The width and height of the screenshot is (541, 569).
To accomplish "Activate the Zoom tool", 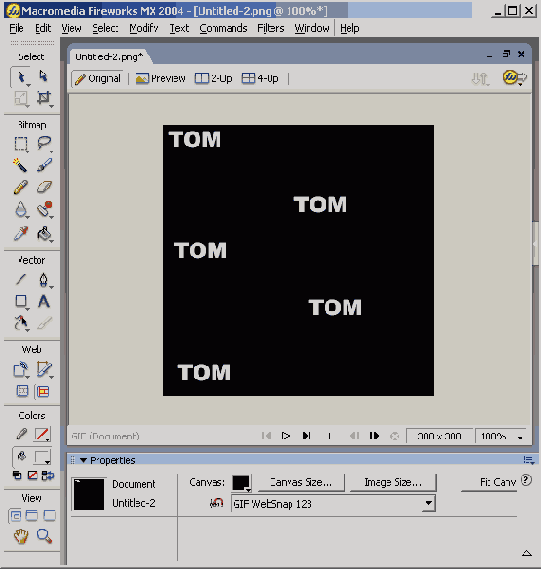I will pos(44,536).
